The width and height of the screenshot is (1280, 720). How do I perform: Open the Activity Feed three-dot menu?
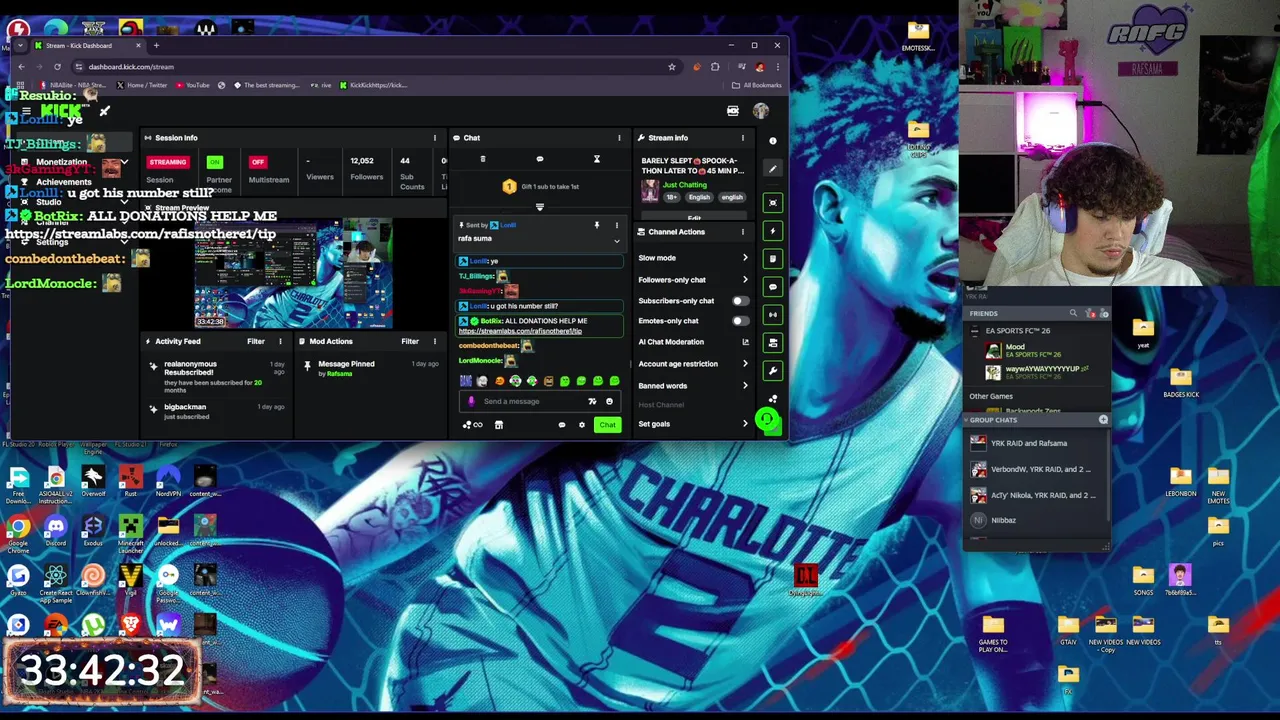point(280,341)
